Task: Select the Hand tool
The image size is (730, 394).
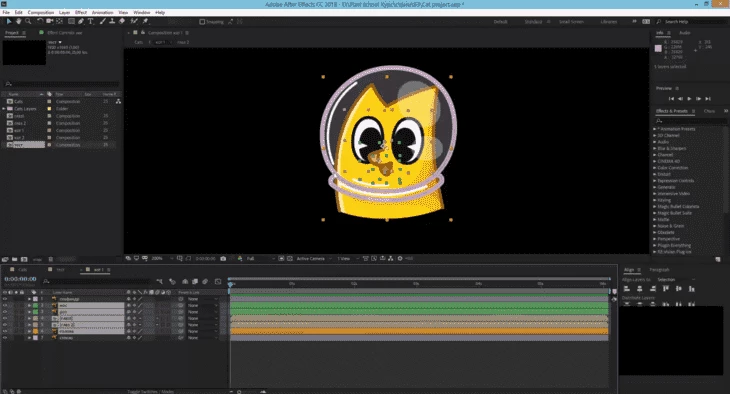Action: click(x=19, y=21)
